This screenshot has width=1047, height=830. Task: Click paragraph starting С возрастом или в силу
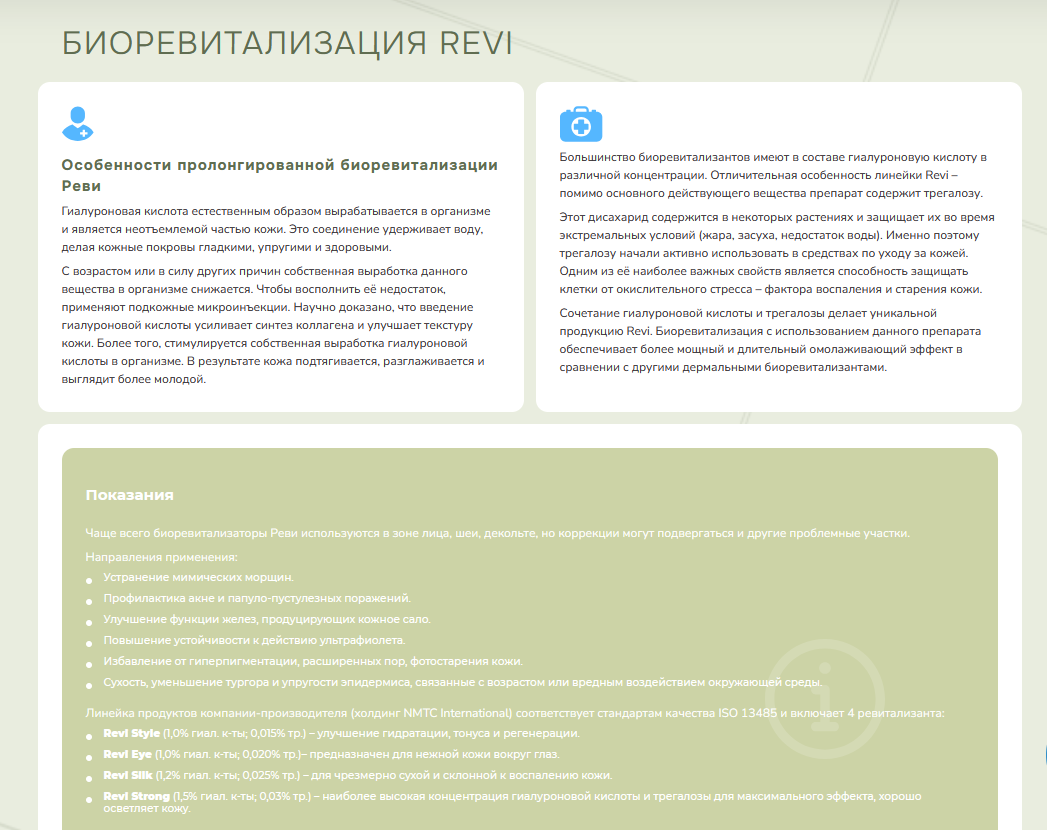(x=273, y=325)
